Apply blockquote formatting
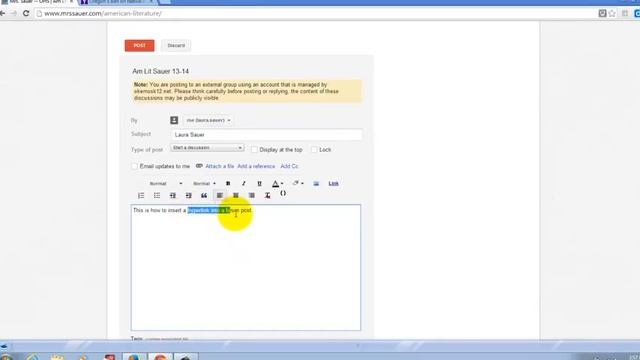 204,196
